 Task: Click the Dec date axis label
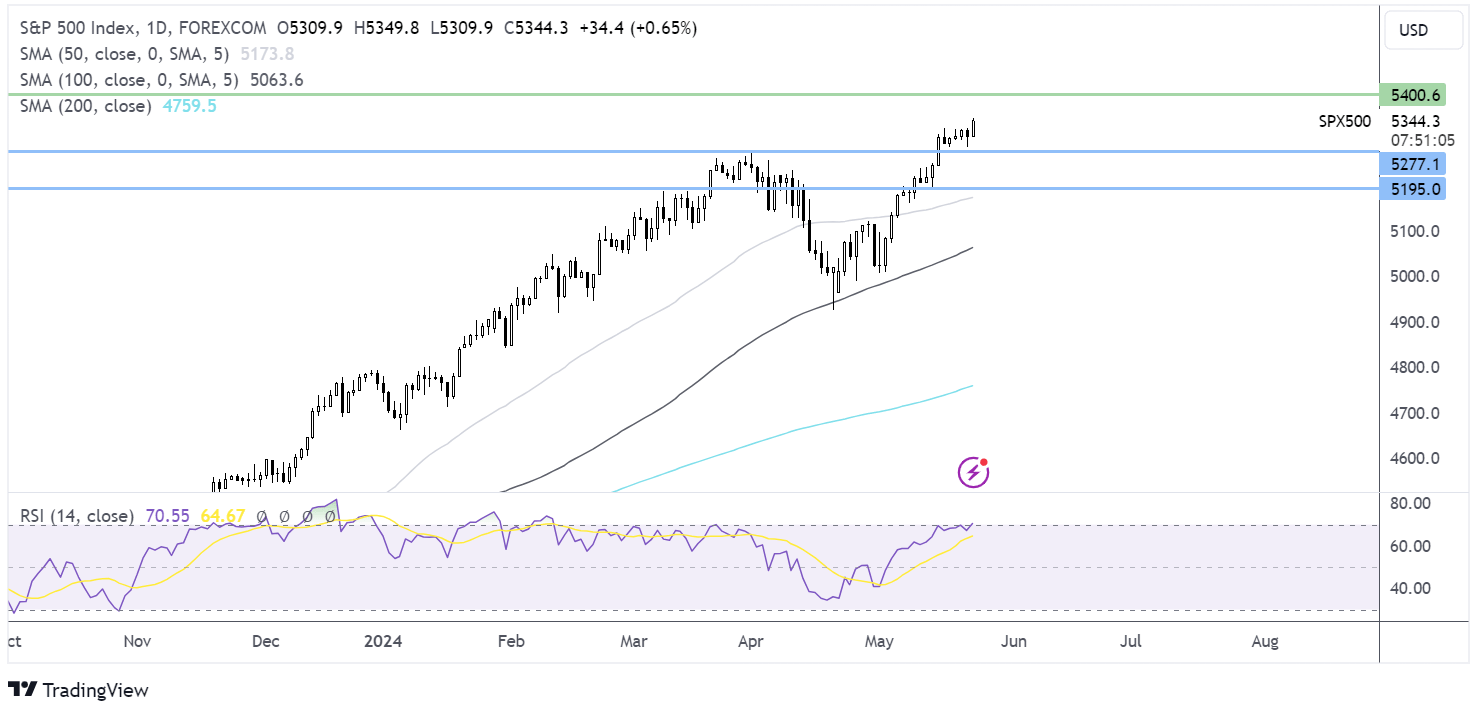pos(267,641)
